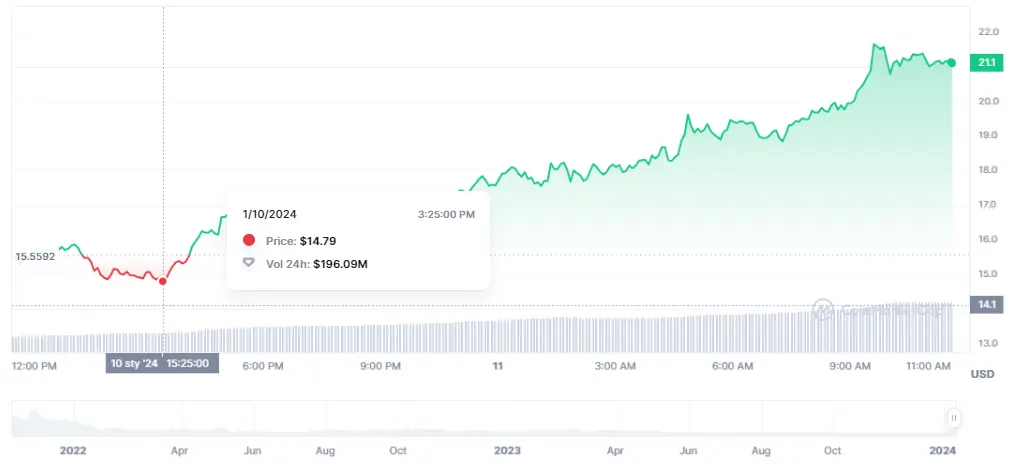
Task: Grab the range slider handle near 2024
Action: [954, 418]
